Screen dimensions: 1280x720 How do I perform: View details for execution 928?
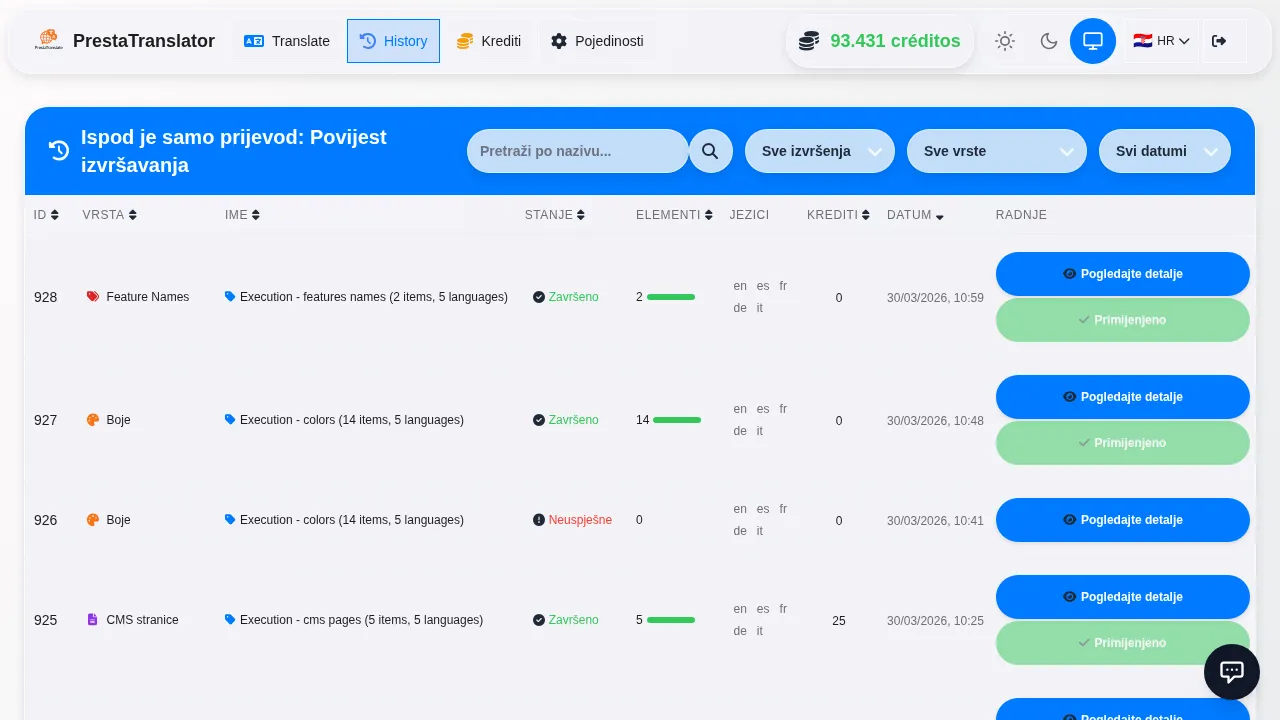pos(1122,274)
